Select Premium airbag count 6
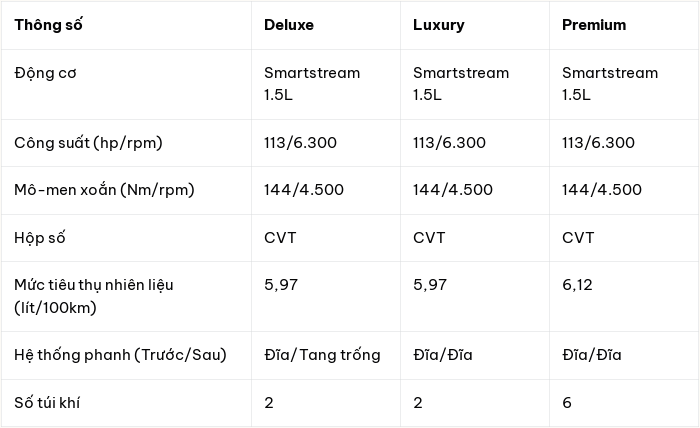The width and height of the screenshot is (700, 428). [567, 403]
